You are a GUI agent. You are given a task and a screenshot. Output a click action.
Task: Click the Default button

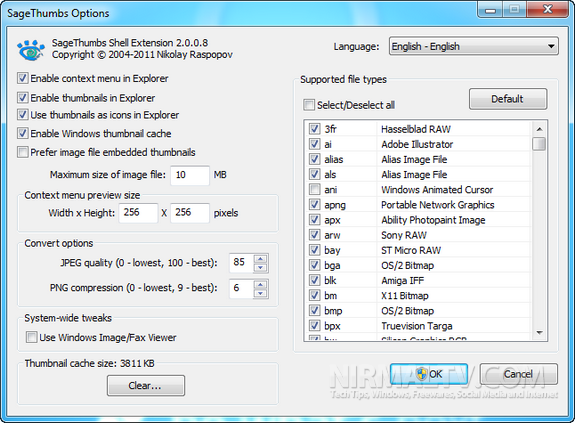[x=508, y=99]
